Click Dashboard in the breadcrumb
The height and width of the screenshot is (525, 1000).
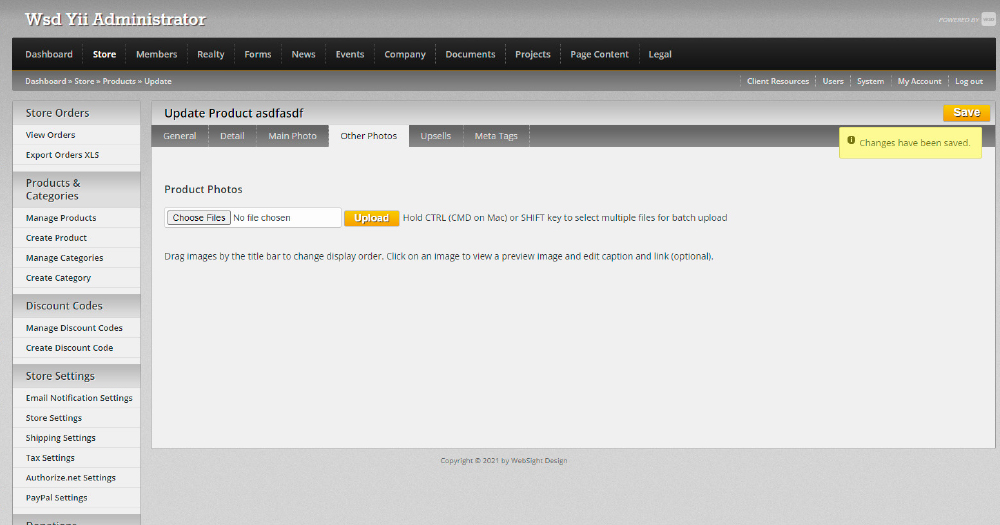45,81
